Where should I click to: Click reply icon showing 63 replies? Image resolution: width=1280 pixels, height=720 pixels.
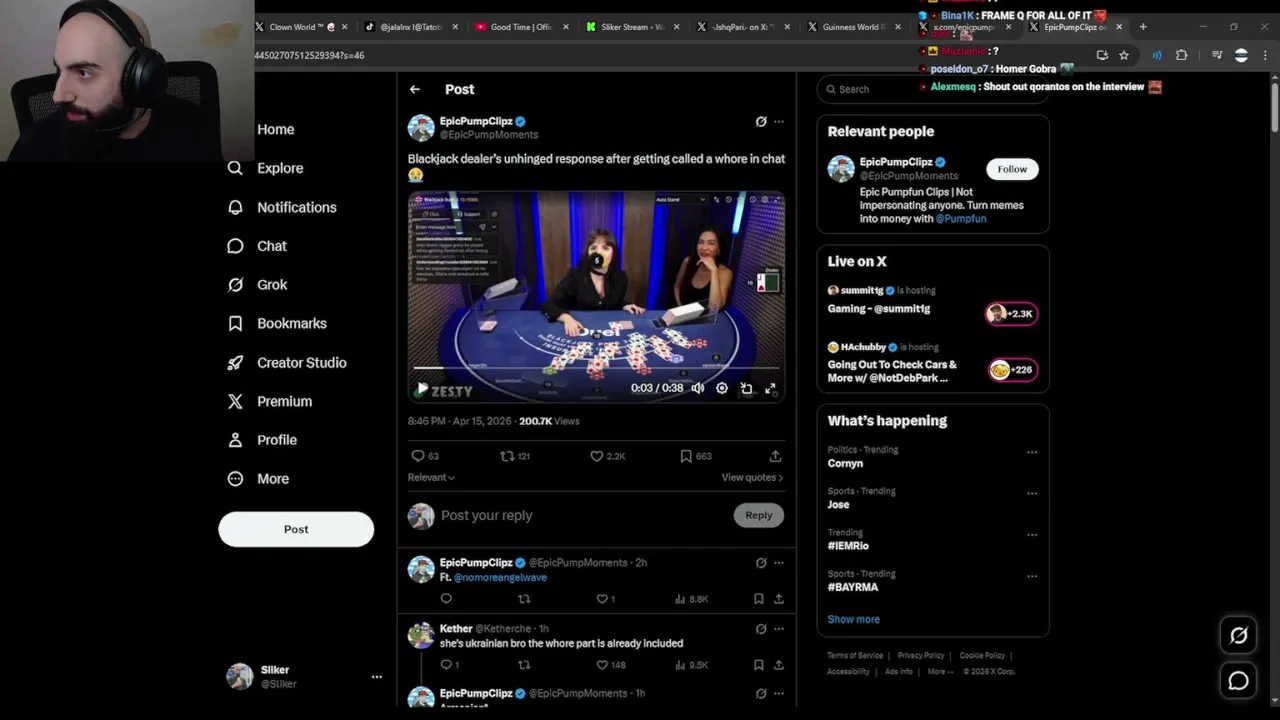click(x=425, y=456)
